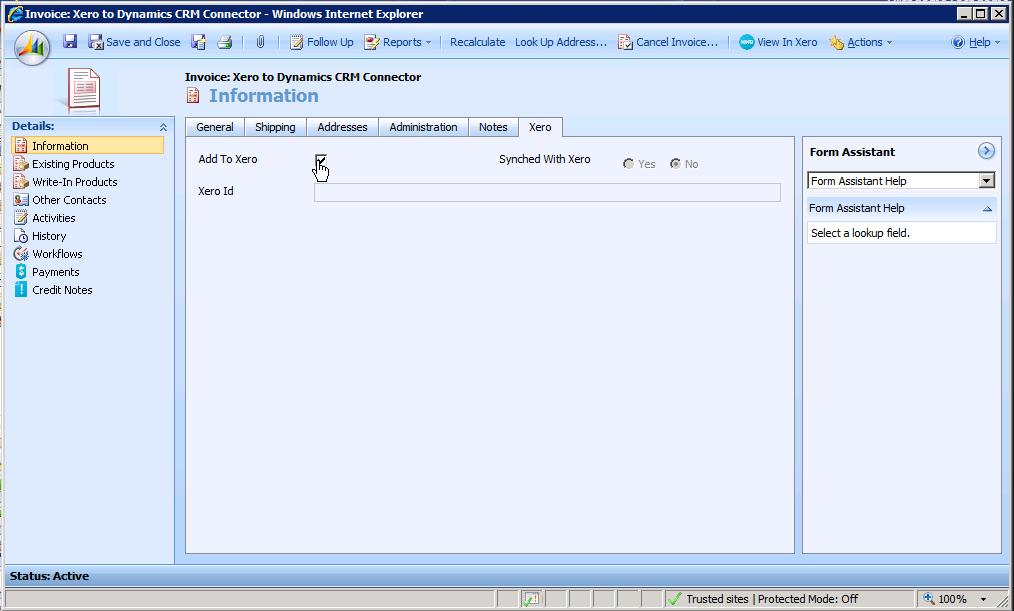Click Save and Close button
The width and height of the screenshot is (1014, 611).
pyautogui.click(x=135, y=42)
